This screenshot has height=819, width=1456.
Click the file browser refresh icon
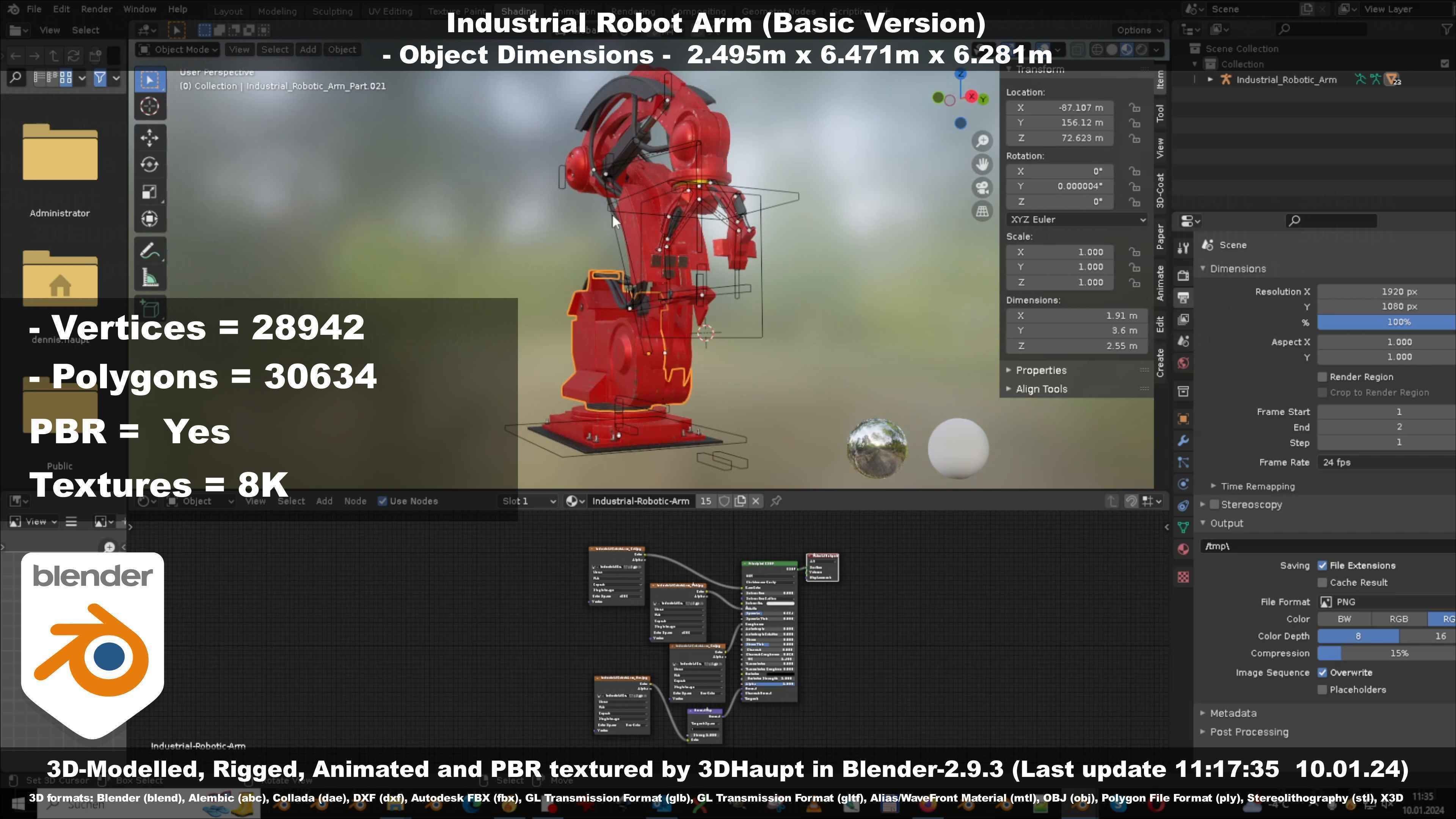pyautogui.click(x=74, y=55)
